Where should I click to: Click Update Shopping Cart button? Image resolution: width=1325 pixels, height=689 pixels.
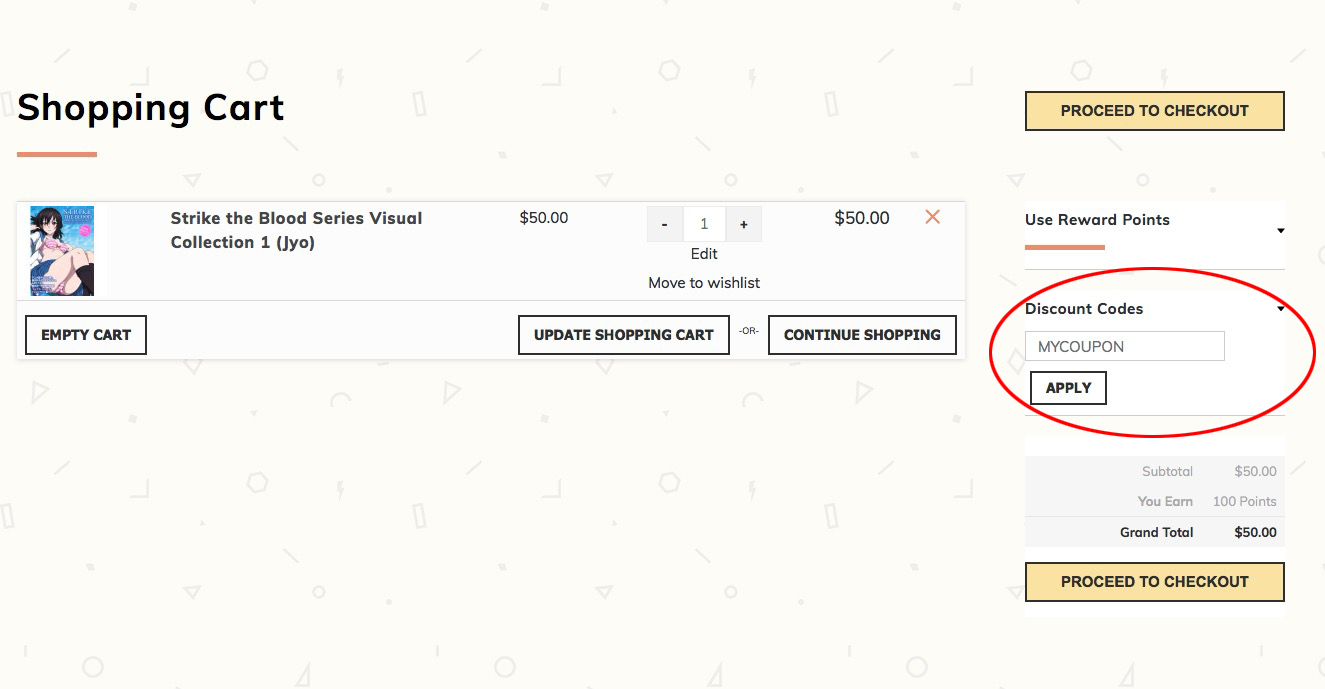click(x=623, y=335)
